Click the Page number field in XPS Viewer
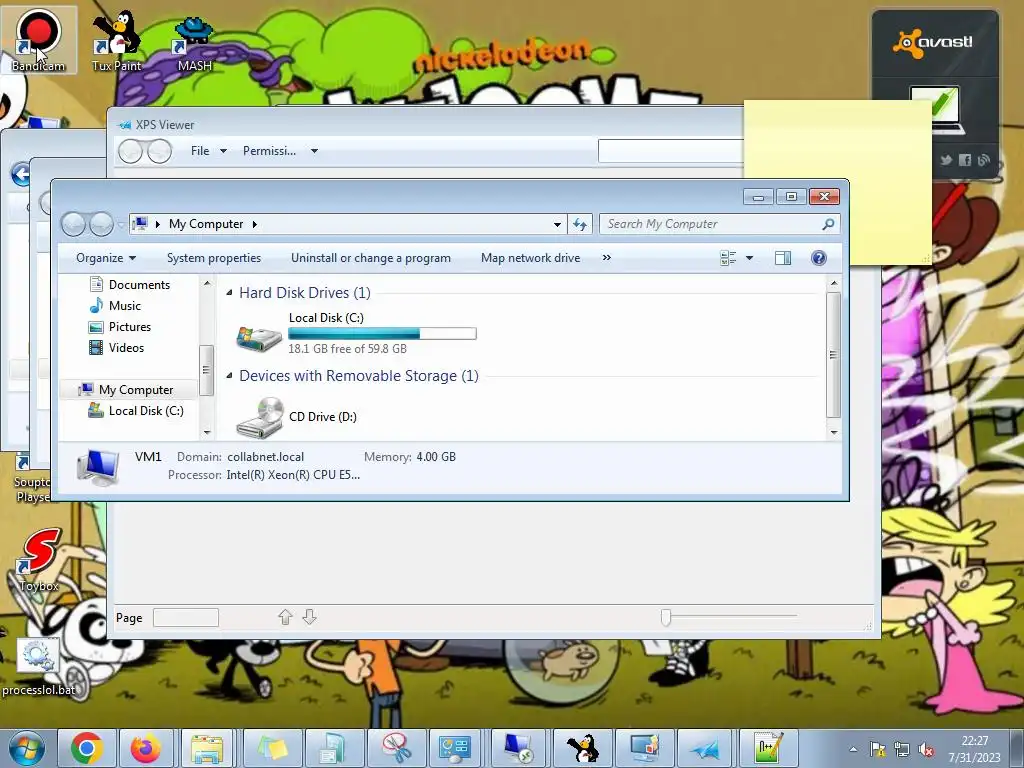 [x=185, y=617]
